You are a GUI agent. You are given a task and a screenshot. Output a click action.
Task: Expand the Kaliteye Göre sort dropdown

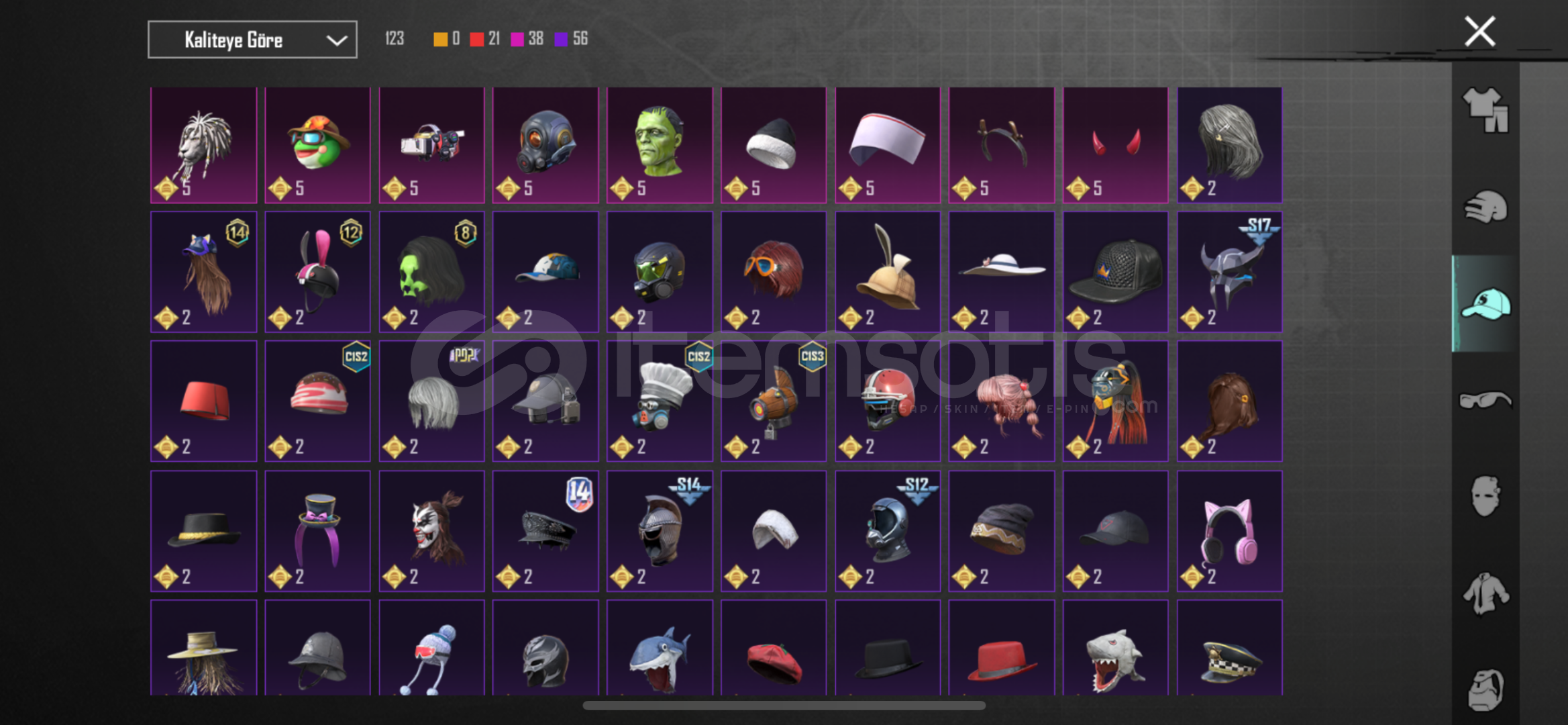(x=252, y=40)
